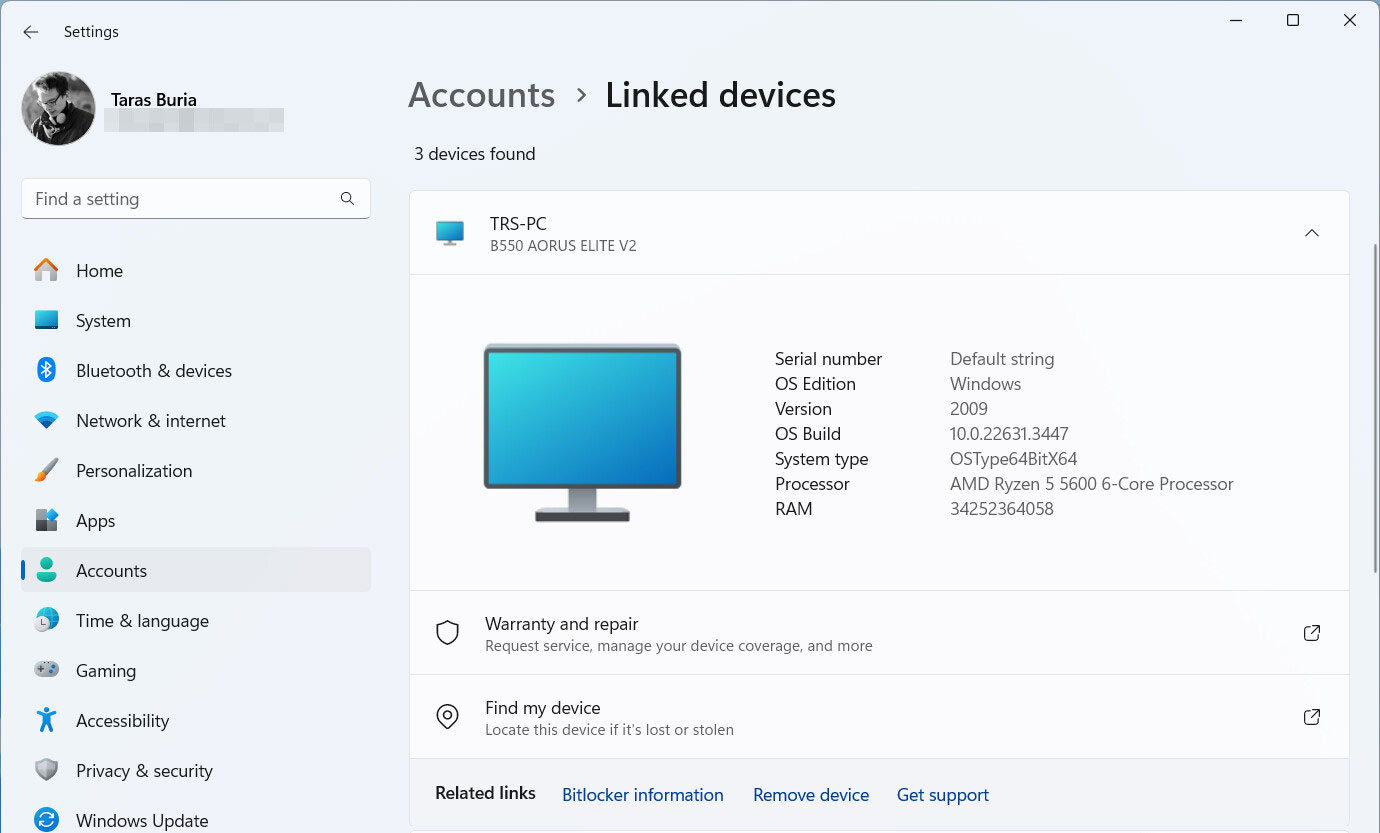
Task: Click the Version value 2009
Action: [x=969, y=409]
